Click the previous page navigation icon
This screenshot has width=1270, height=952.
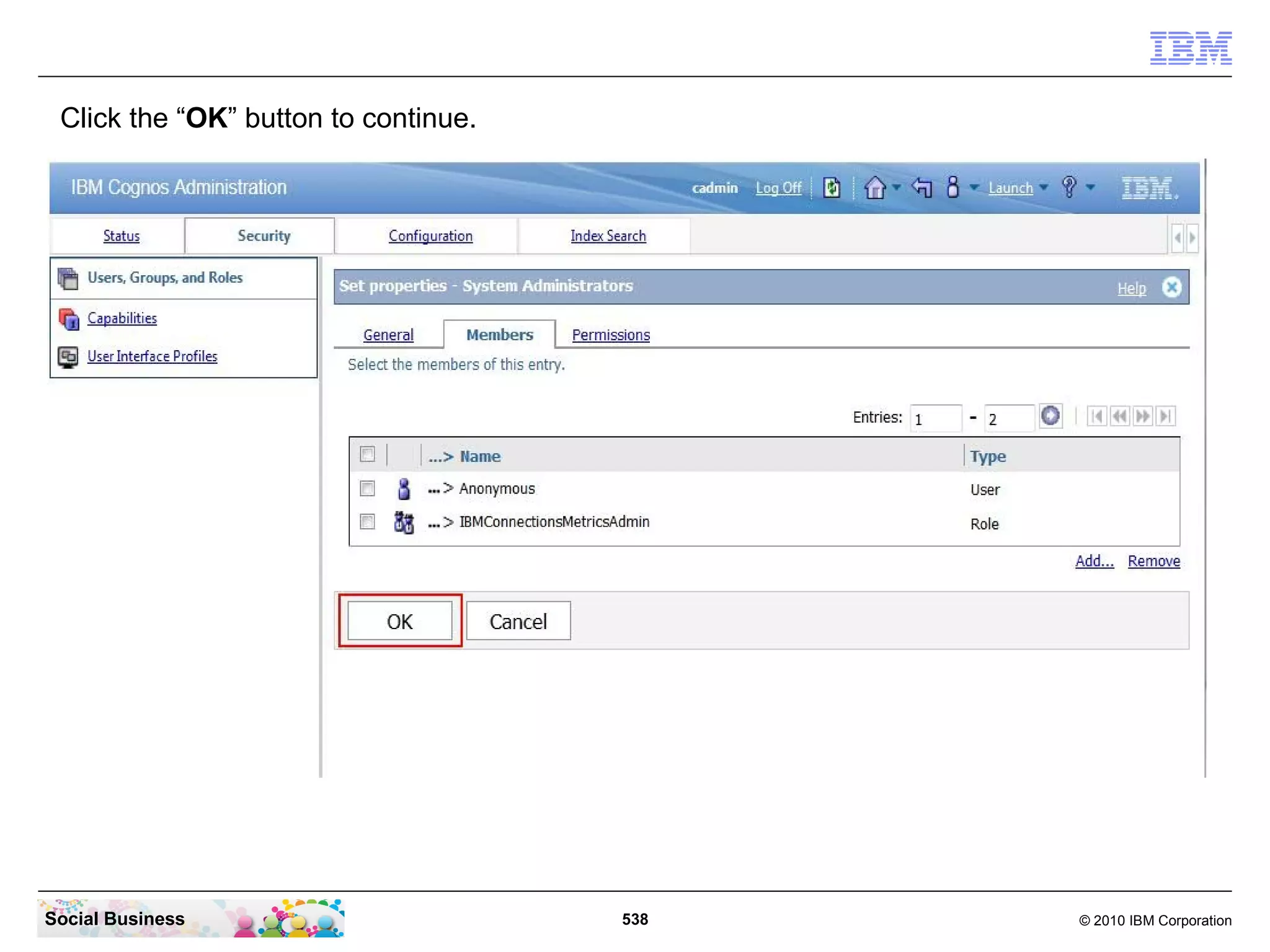click(x=1119, y=416)
